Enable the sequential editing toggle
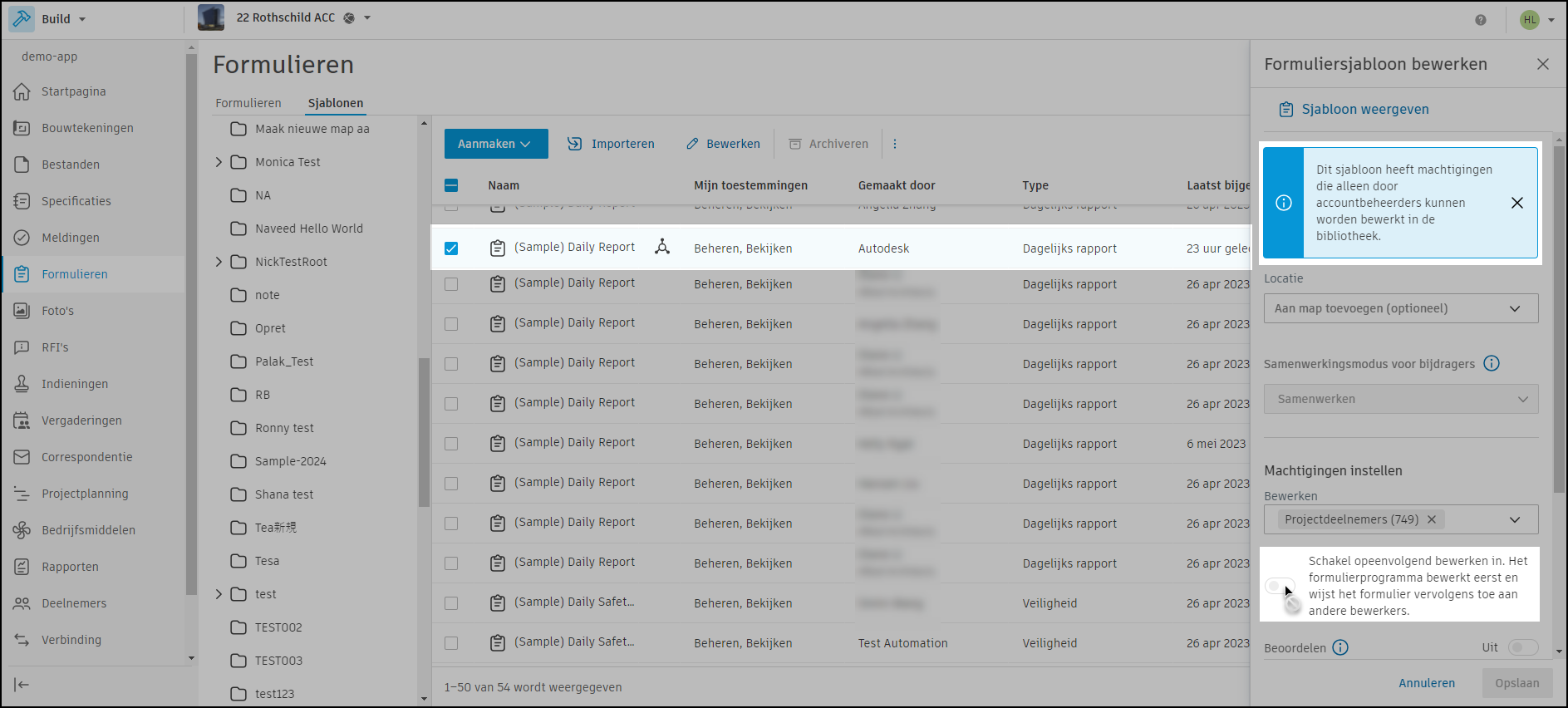 [1280, 586]
